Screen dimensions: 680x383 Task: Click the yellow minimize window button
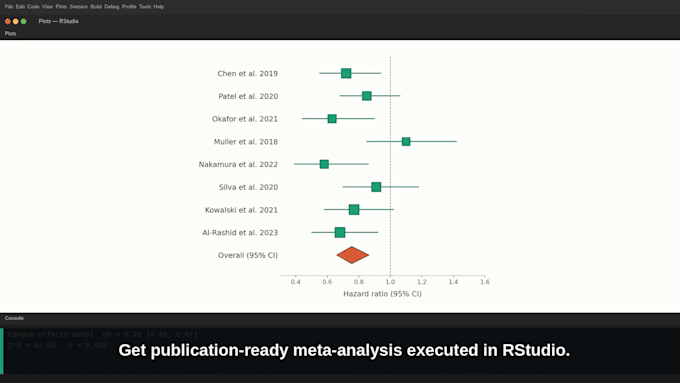pyautogui.click(x=16, y=21)
